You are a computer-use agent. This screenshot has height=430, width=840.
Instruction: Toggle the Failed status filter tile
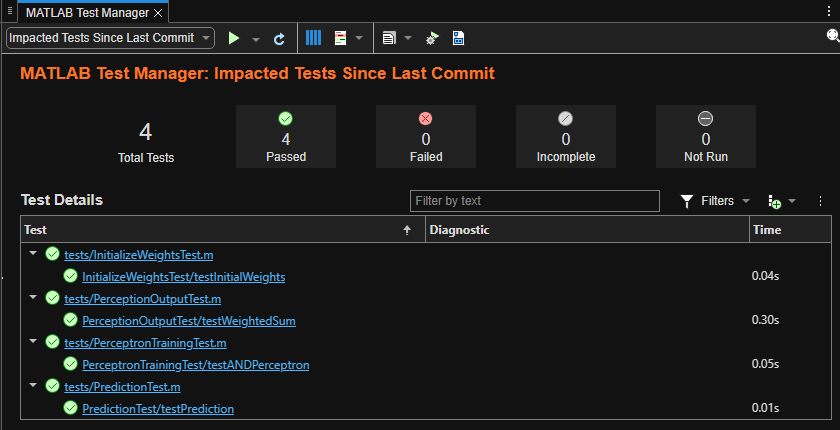pos(426,136)
